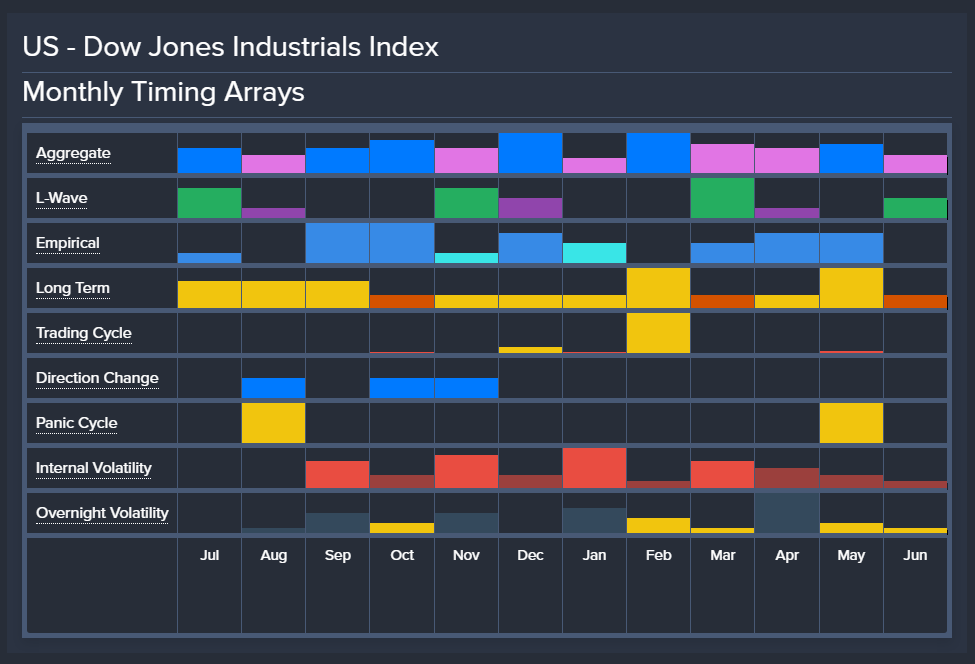Viewport: 975px width, 664px height.
Task: Open the L-Wave row label
Action: (x=62, y=198)
